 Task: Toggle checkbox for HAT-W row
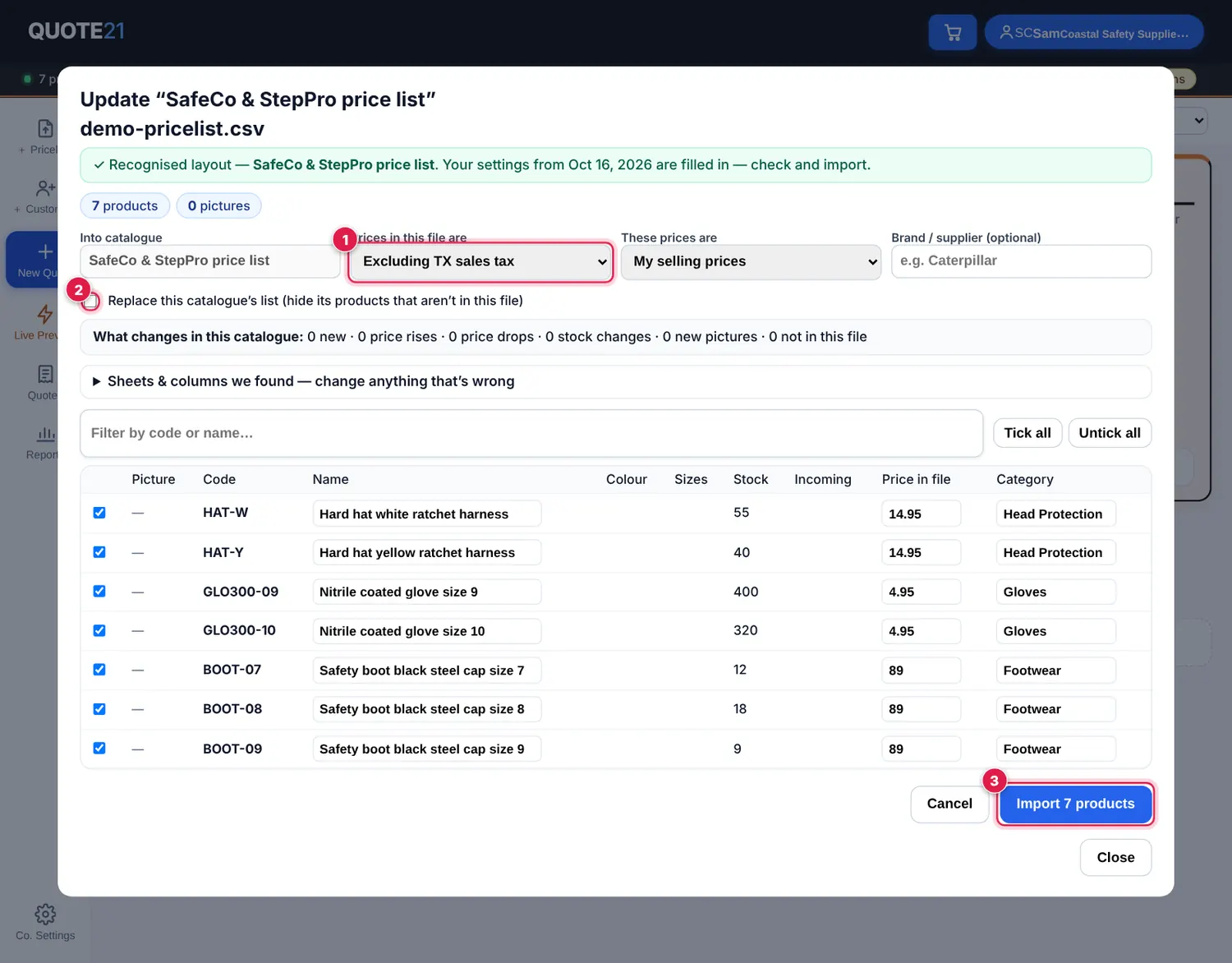point(99,513)
